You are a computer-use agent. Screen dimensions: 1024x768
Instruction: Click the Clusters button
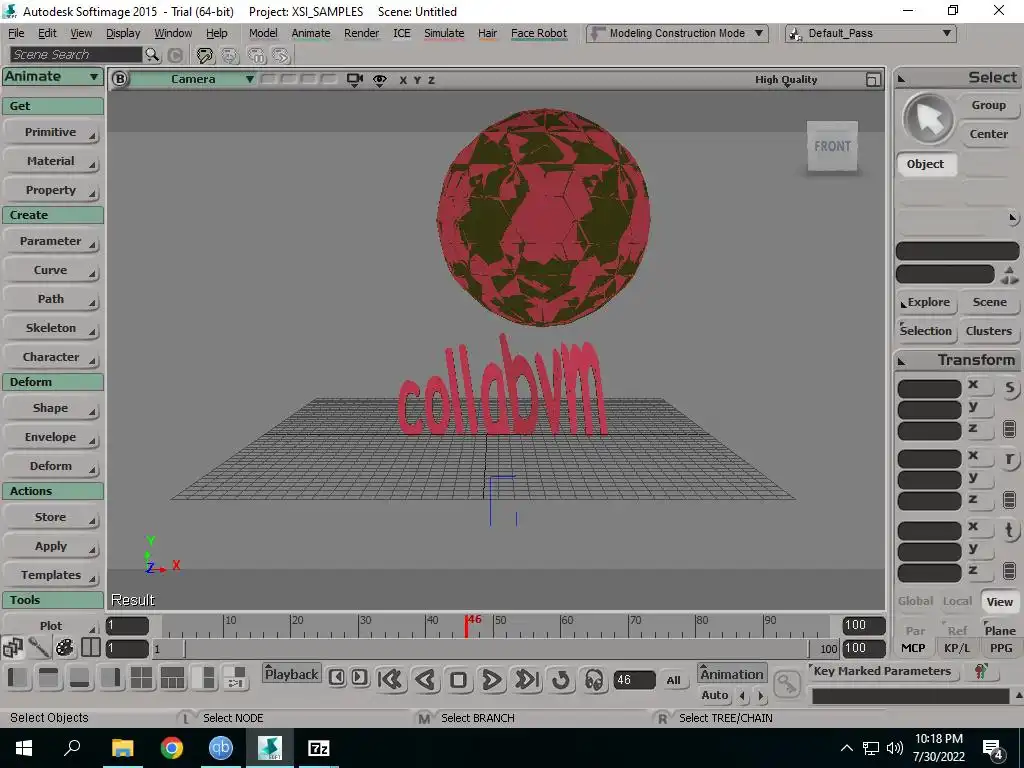click(x=988, y=331)
